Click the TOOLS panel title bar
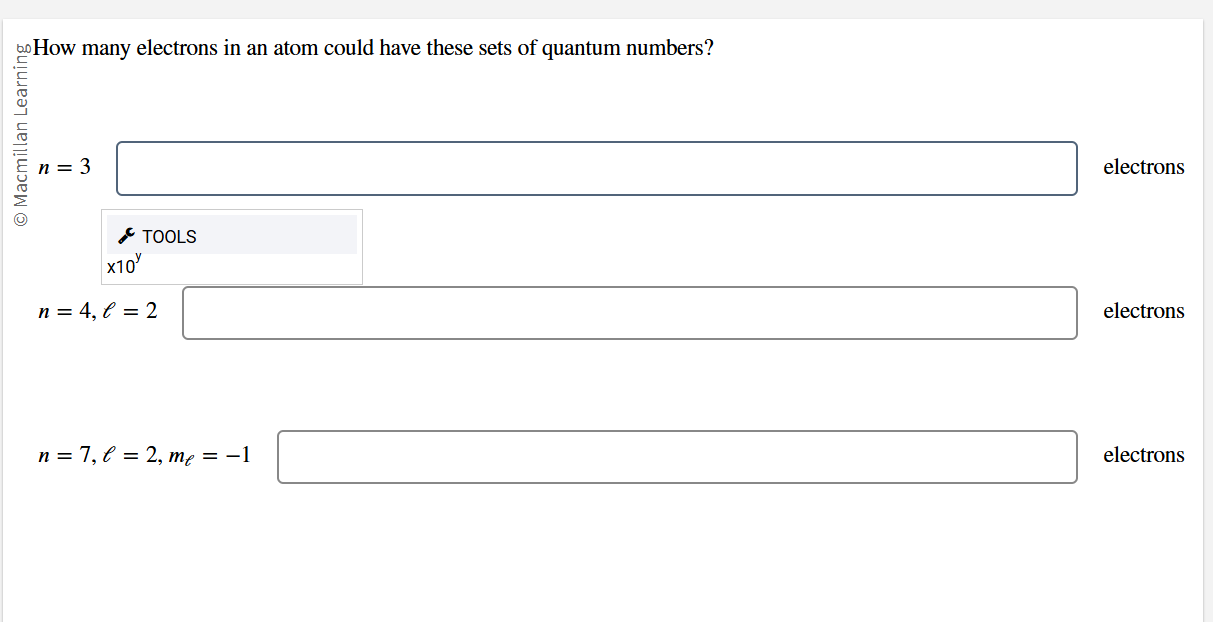The image size is (1213, 622). point(230,234)
